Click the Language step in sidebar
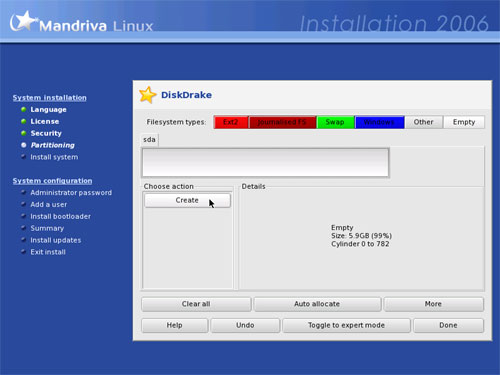 point(48,110)
